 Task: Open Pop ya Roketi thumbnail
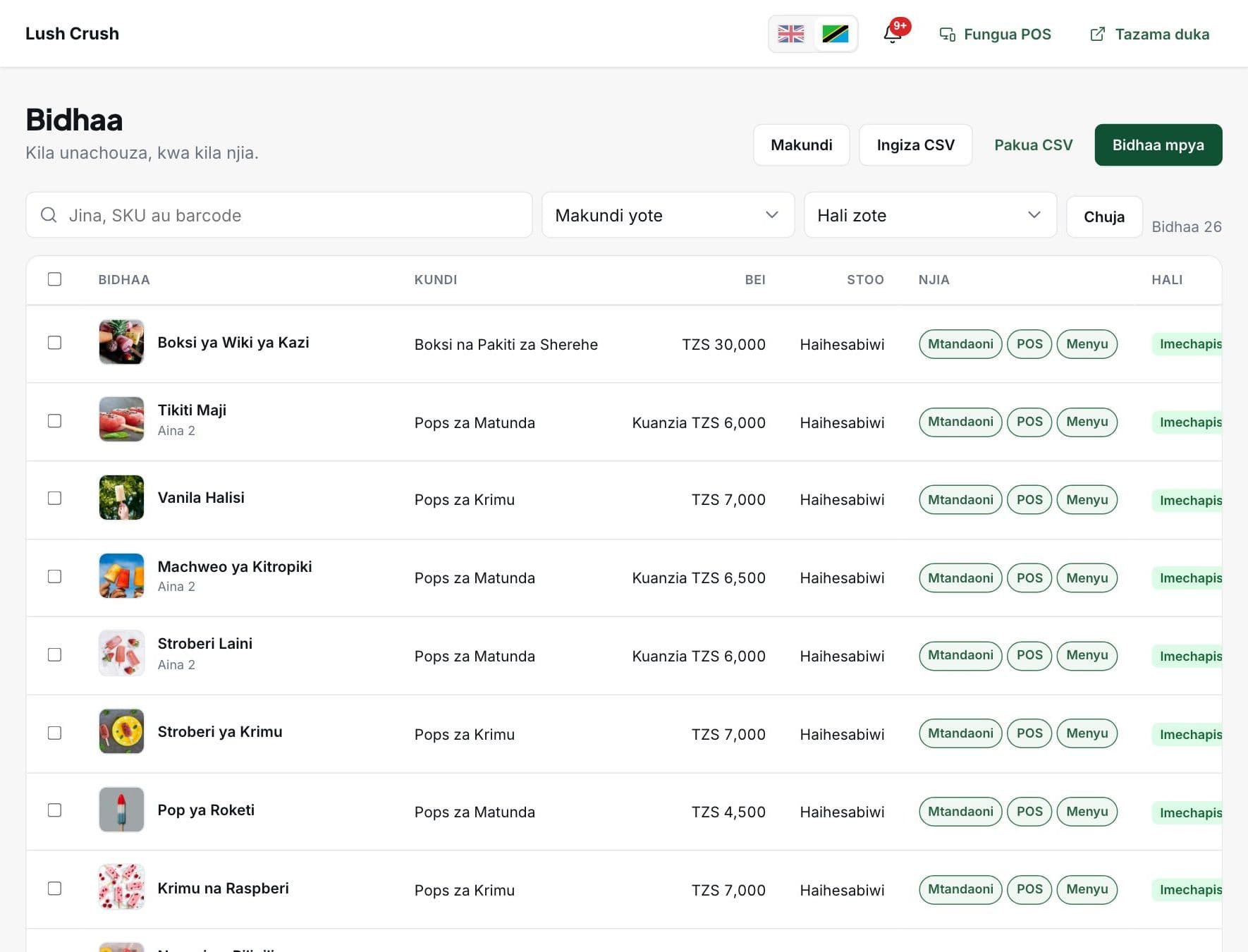(x=121, y=810)
